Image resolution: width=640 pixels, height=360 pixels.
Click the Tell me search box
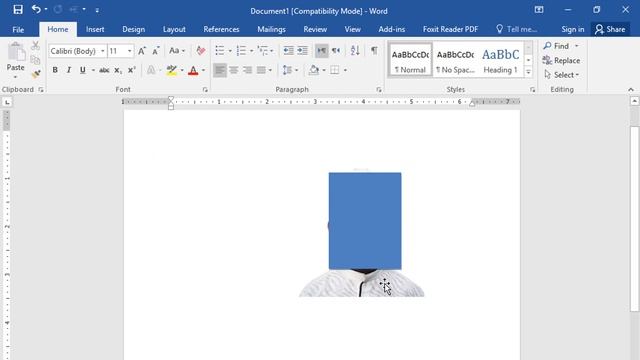pos(516,29)
